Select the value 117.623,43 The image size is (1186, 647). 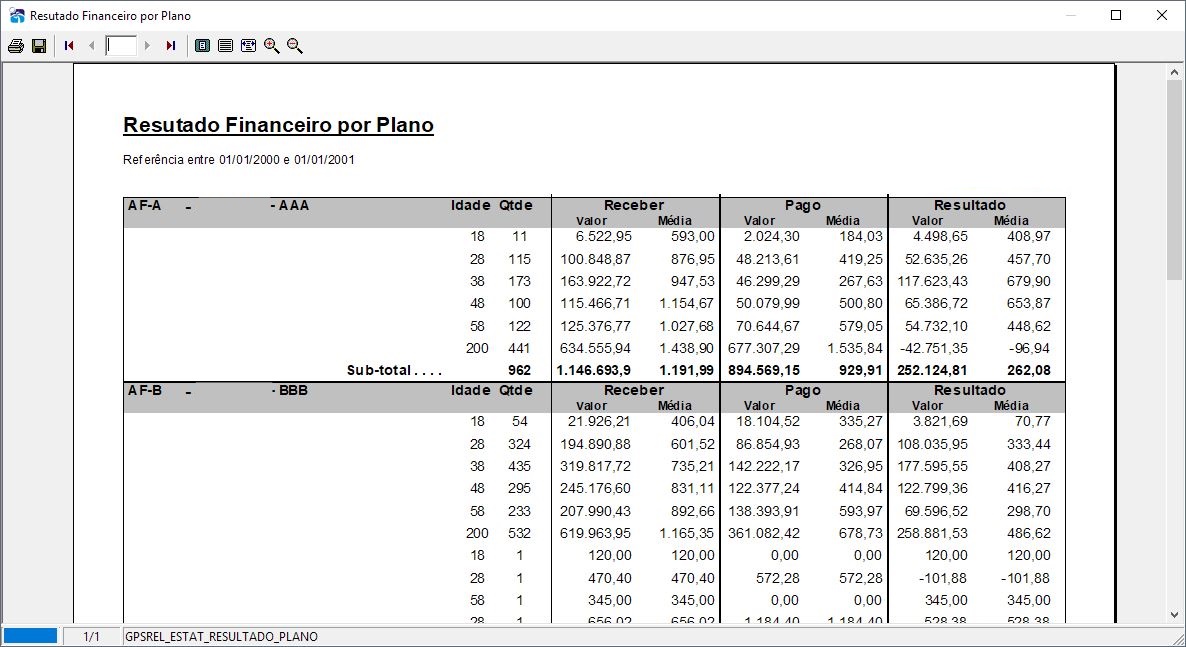pos(933,282)
